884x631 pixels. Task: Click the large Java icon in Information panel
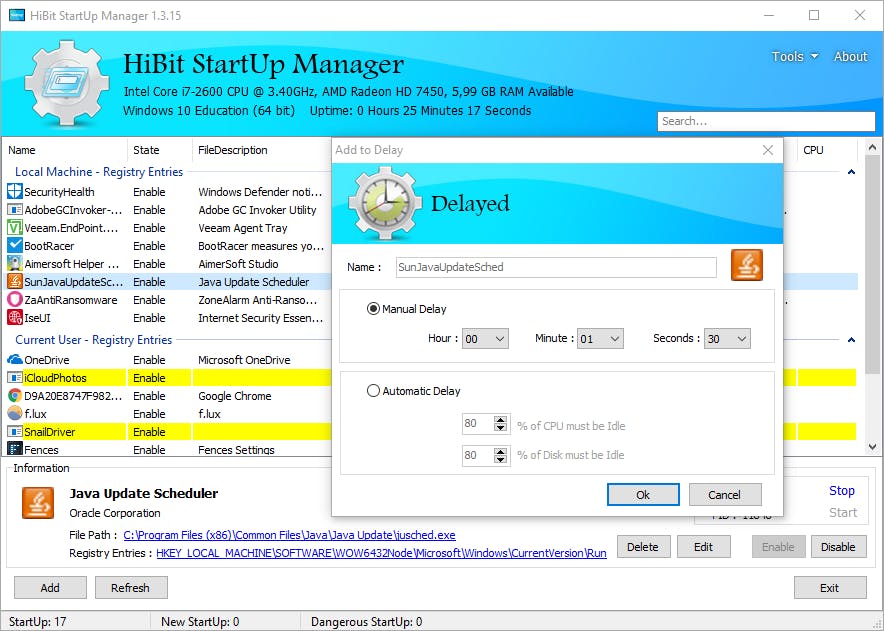pyautogui.click(x=38, y=503)
